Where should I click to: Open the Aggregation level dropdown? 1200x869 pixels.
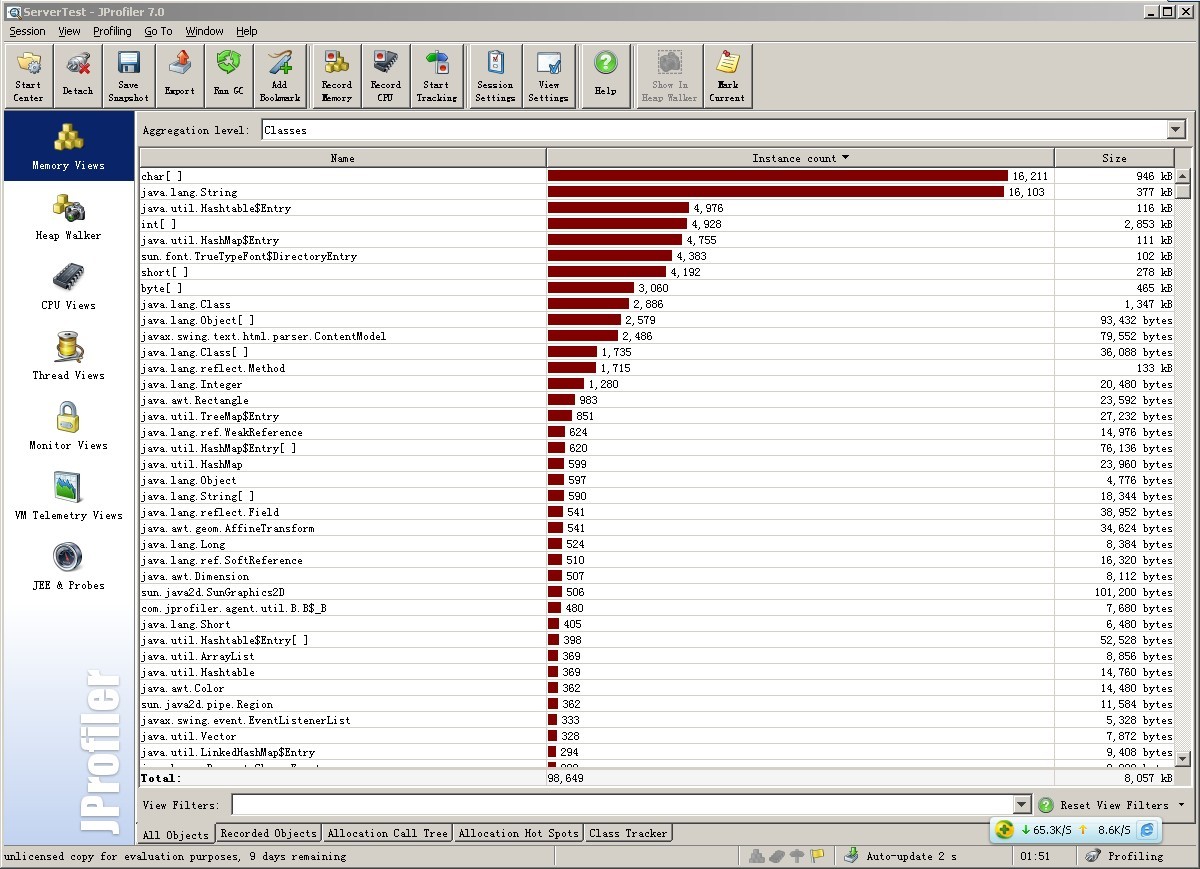(1176, 130)
